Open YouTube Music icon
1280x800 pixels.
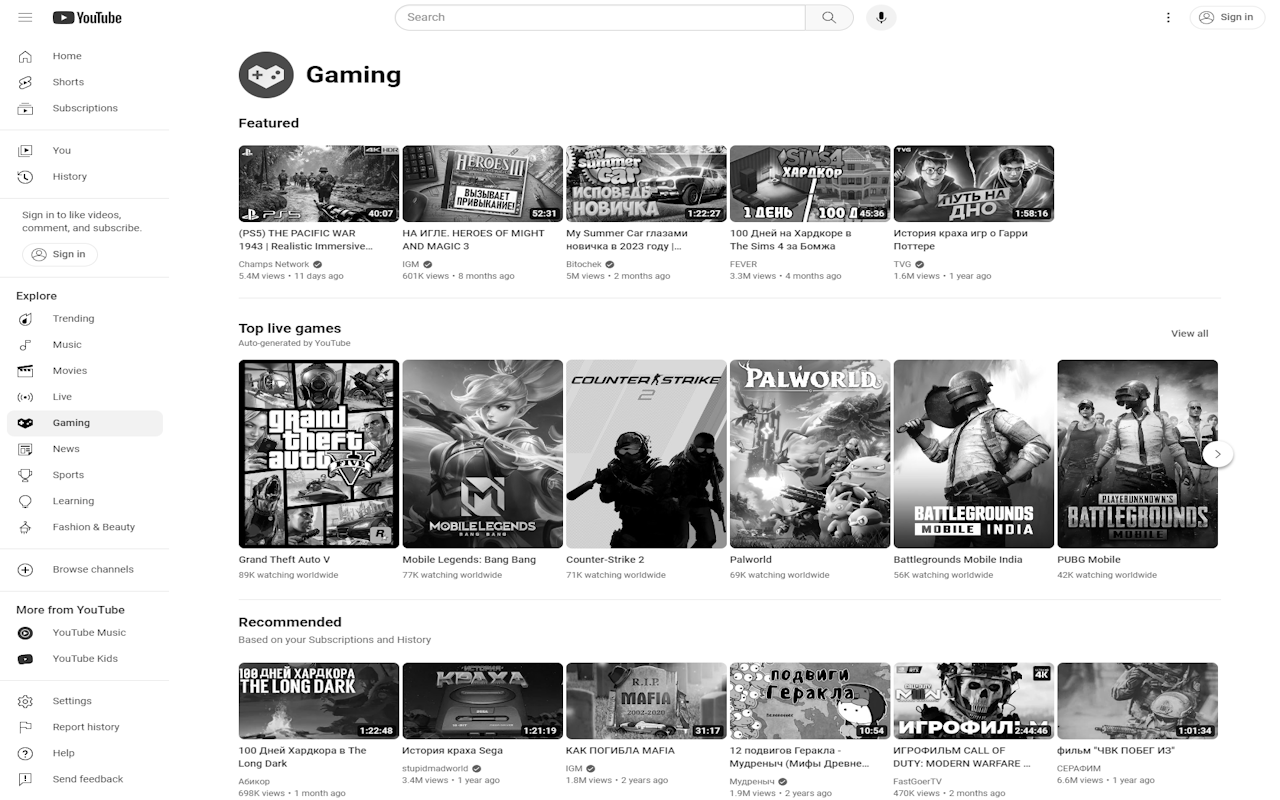pyautogui.click(x=26, y=633)
